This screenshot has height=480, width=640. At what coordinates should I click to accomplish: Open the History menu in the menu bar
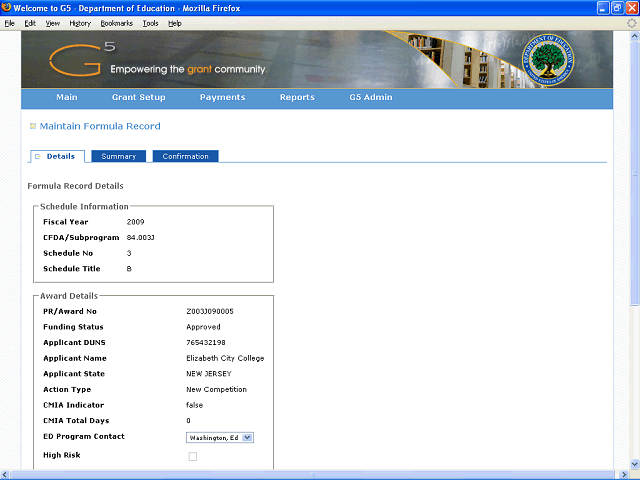point(80,23)
